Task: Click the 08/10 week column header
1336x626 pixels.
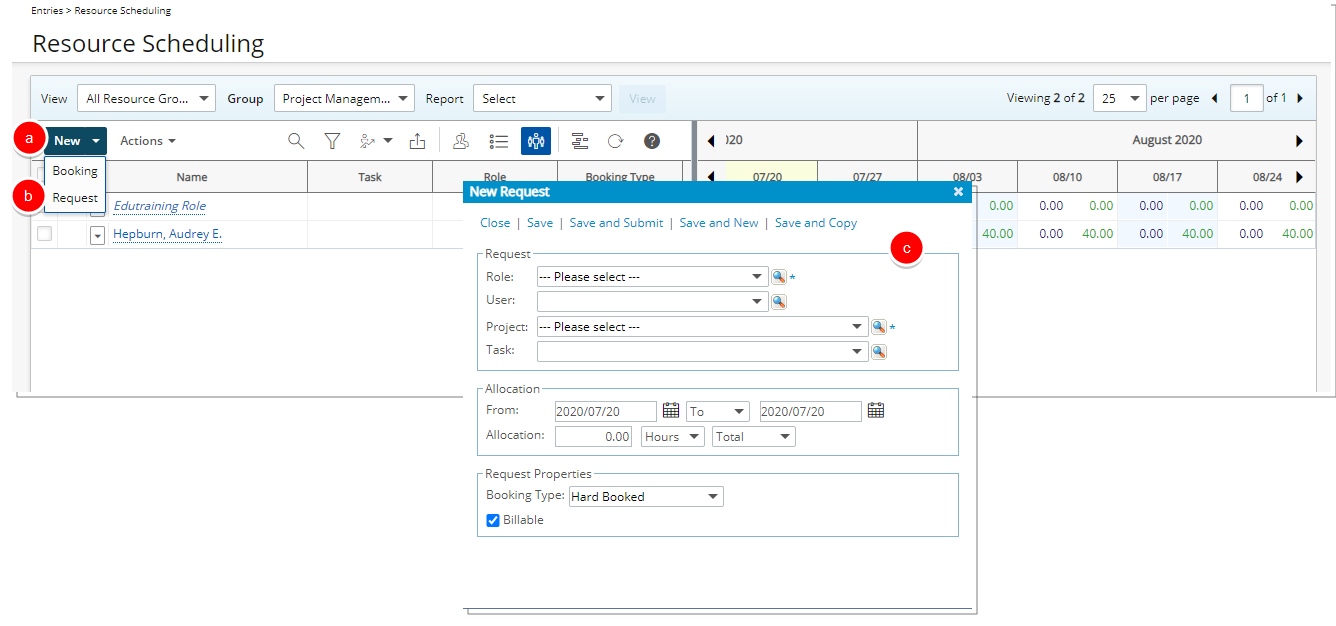Action: coord(1067,177)
